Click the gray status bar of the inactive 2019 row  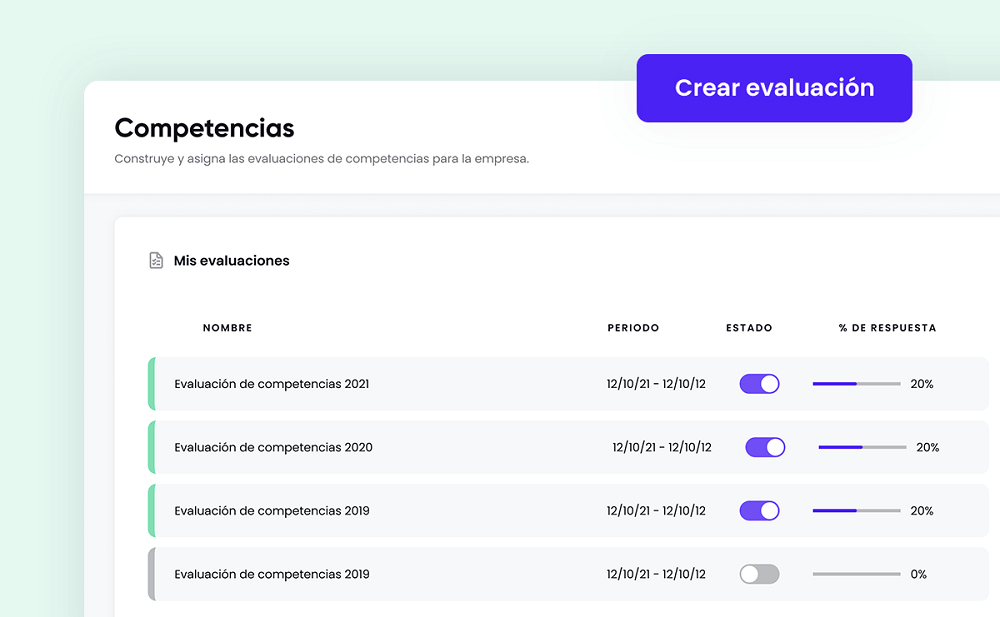152,574
